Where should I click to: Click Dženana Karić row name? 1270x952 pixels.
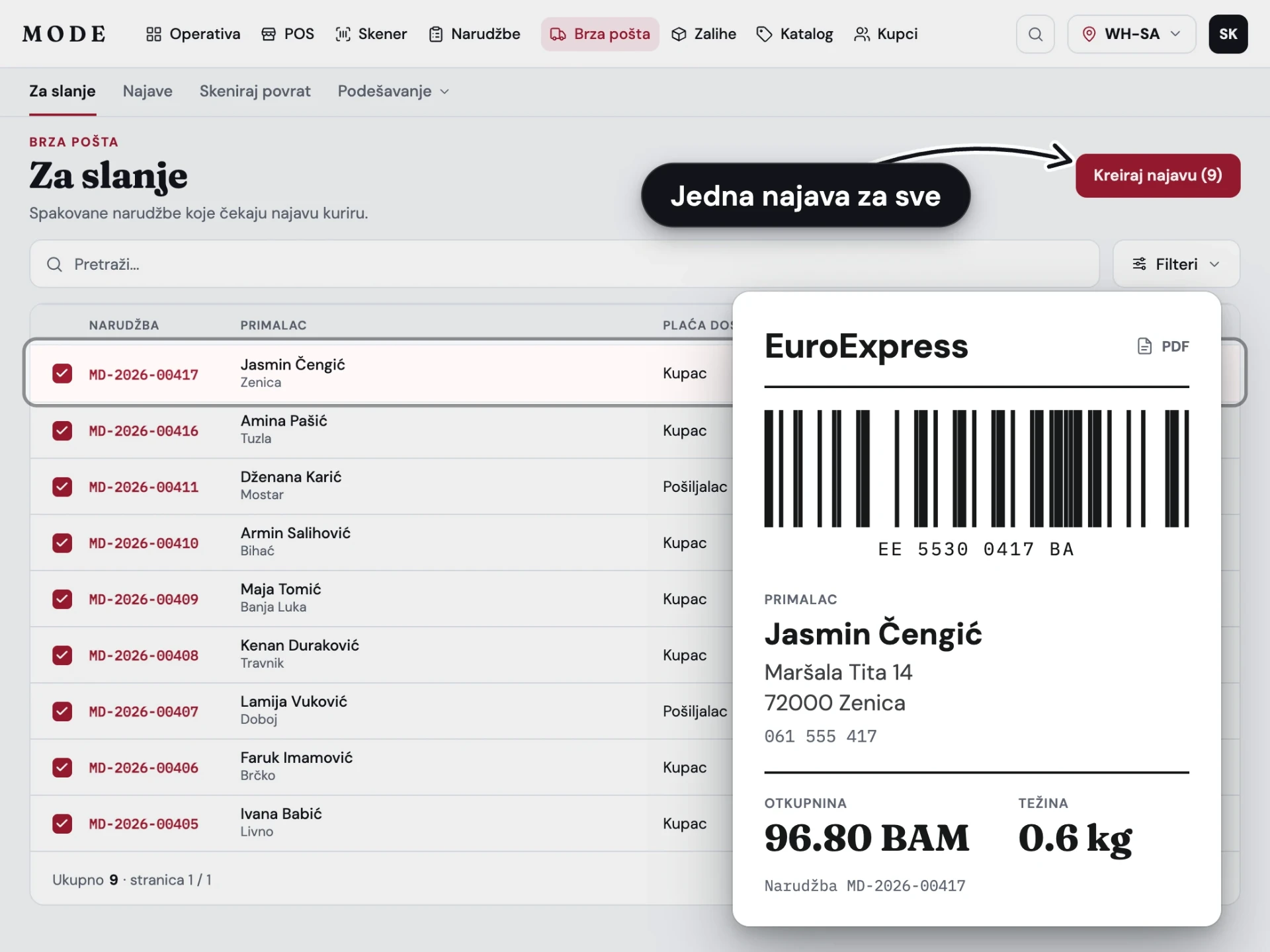click(291, 477)
